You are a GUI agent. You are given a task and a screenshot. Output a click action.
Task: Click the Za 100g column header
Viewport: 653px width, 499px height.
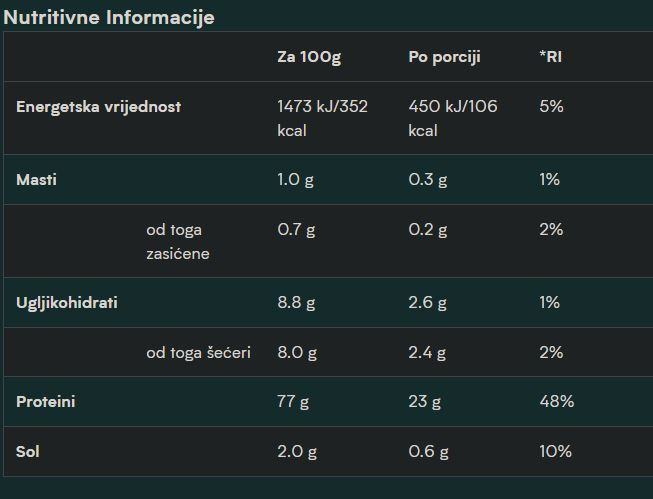(x=308, y=57)
